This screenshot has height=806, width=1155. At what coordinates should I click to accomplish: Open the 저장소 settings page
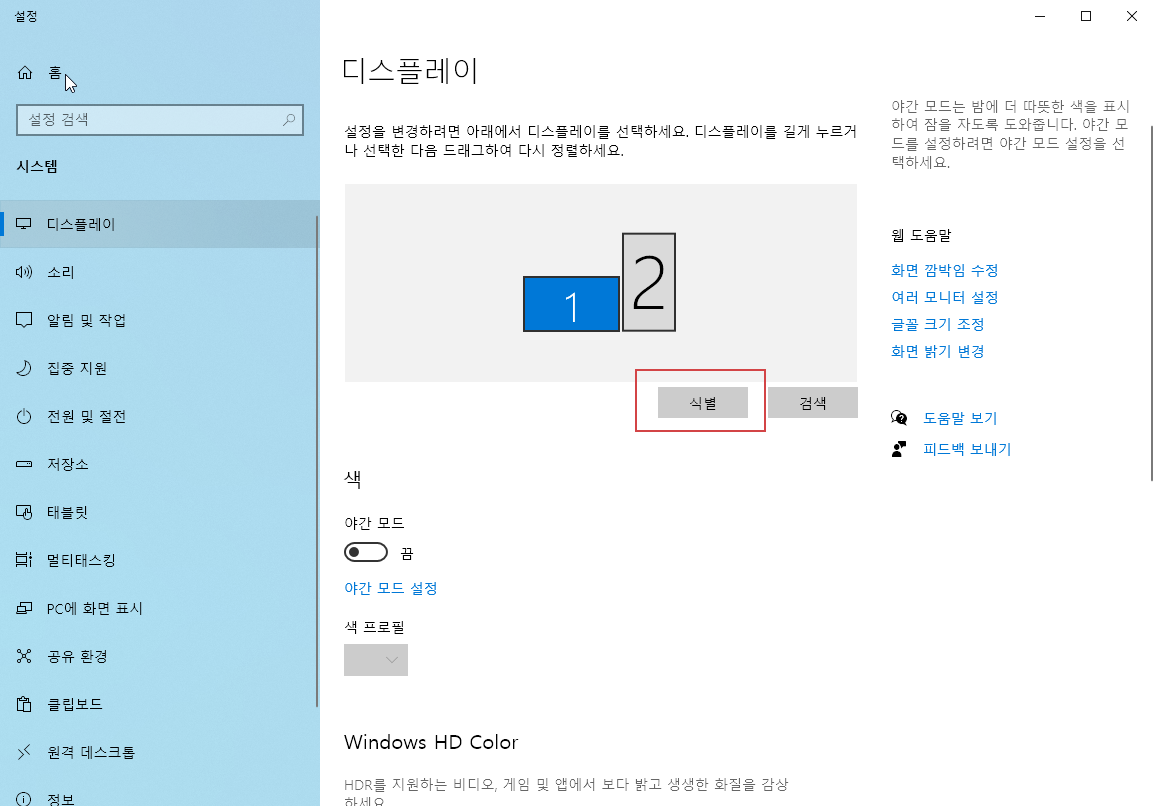pyautogui.click(x=158, y=464)
